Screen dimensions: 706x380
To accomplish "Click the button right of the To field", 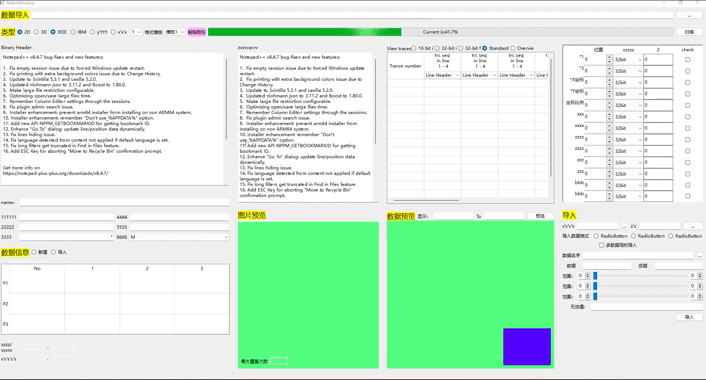I will [x=540, y=216].
